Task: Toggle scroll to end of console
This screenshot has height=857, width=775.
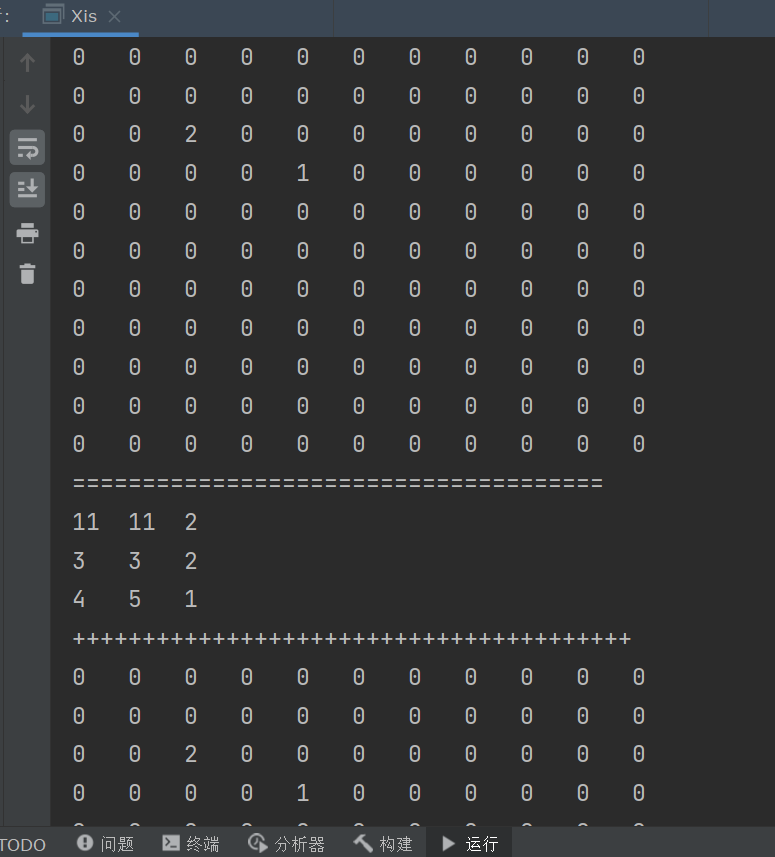Action: point(27,189)
